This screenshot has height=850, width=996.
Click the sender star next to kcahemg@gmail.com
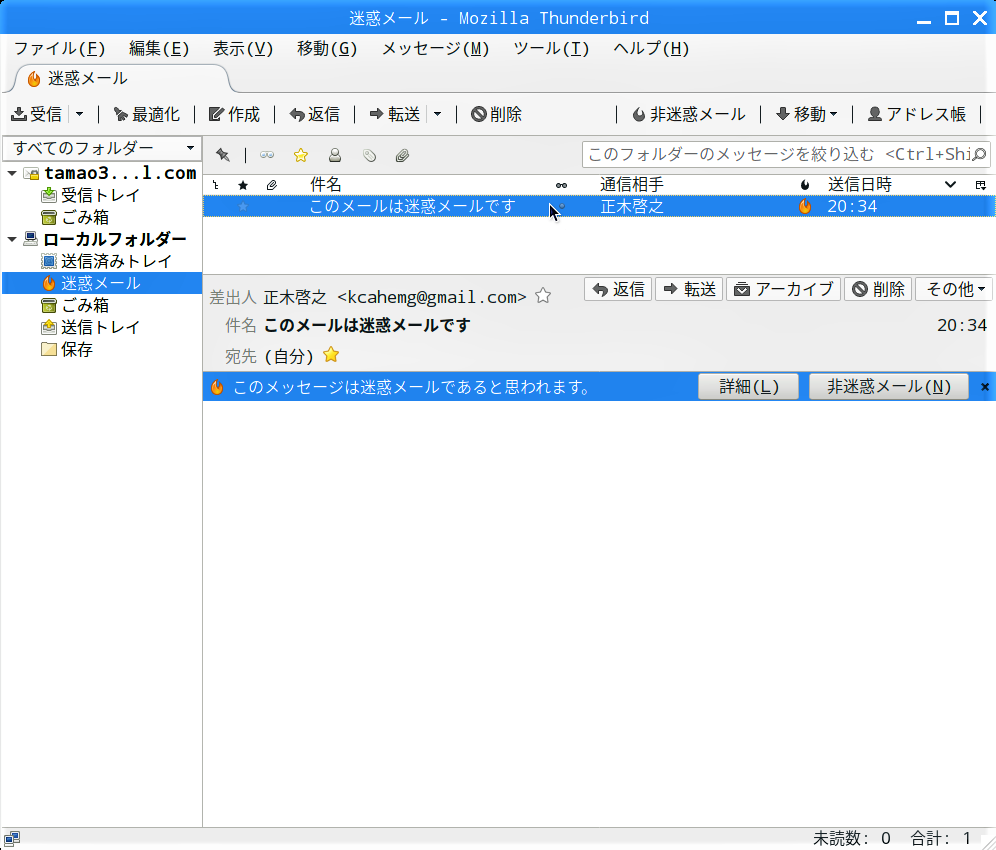[543, 296]
